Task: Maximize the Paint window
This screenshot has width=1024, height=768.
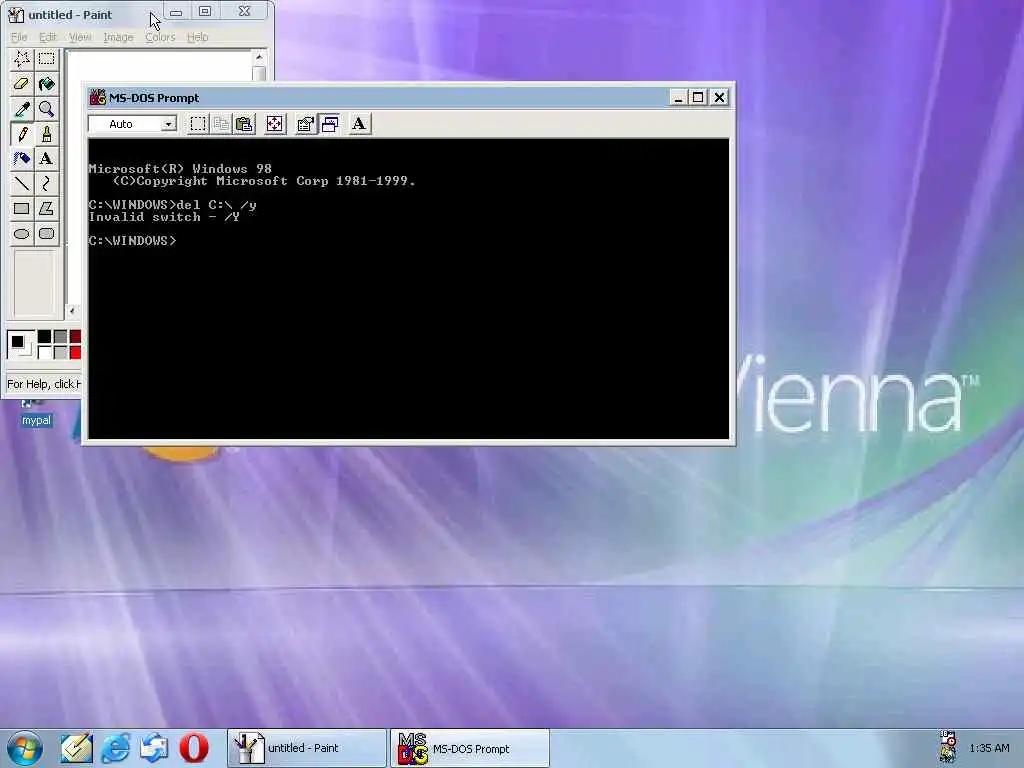Action: pos(204,11)
